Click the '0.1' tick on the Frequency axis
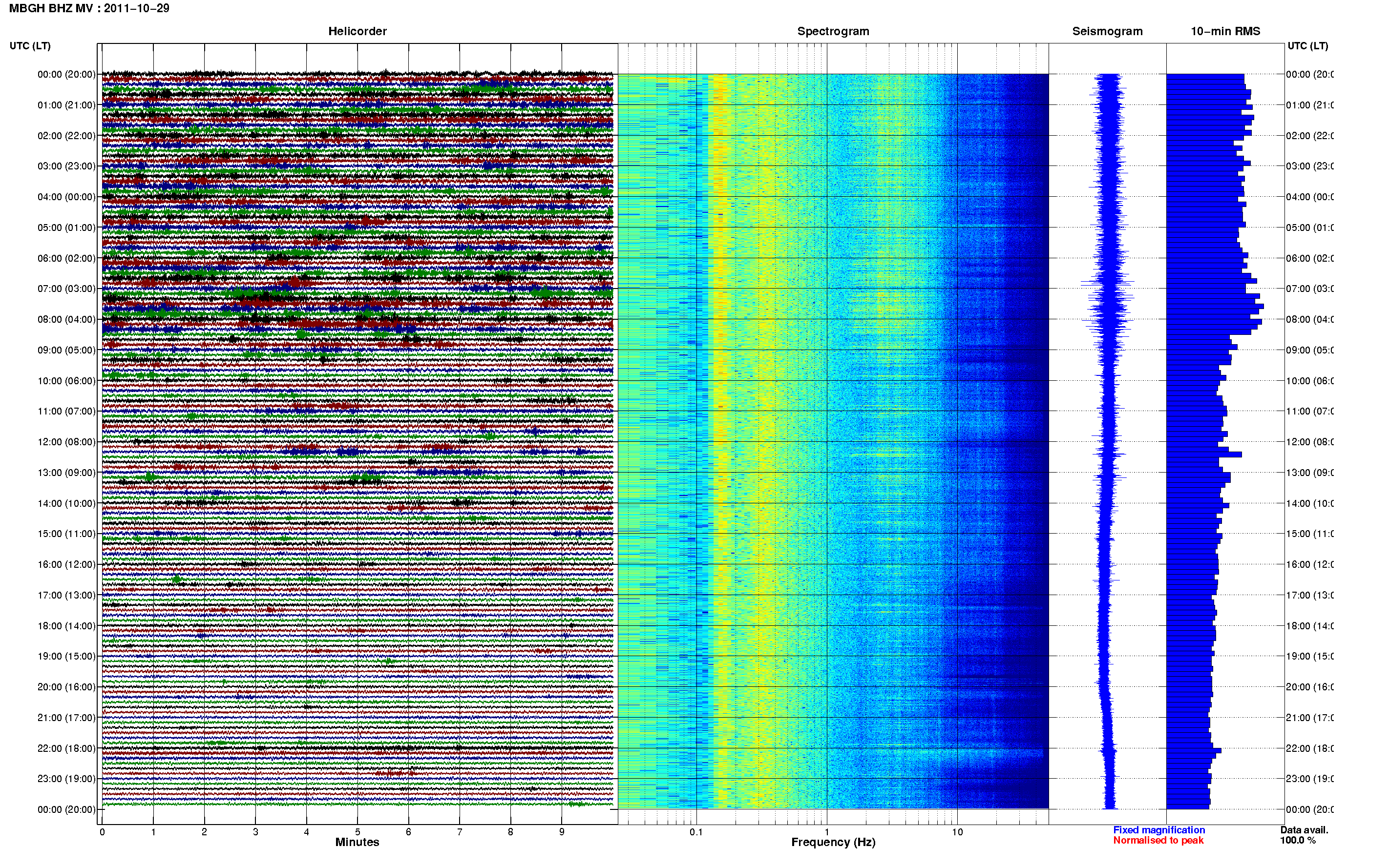1389x868 pixels. pyautogui.click(x=696, y=832)
